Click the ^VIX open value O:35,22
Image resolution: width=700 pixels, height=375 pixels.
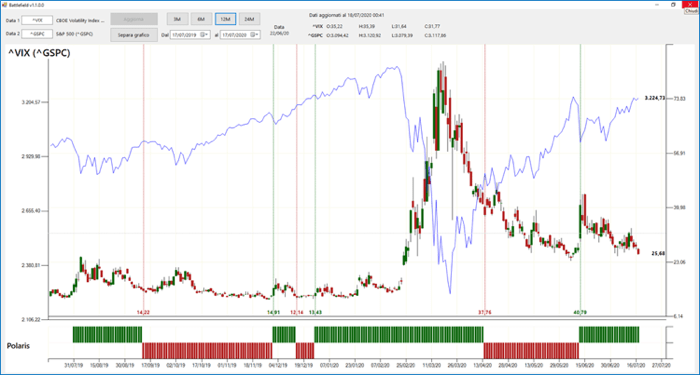334,26
